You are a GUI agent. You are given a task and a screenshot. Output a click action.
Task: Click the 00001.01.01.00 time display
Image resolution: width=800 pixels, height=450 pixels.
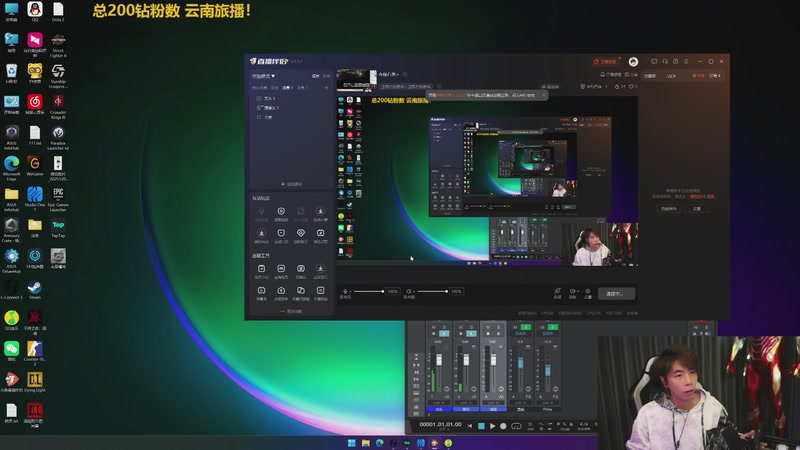click(x=440, y=424)
